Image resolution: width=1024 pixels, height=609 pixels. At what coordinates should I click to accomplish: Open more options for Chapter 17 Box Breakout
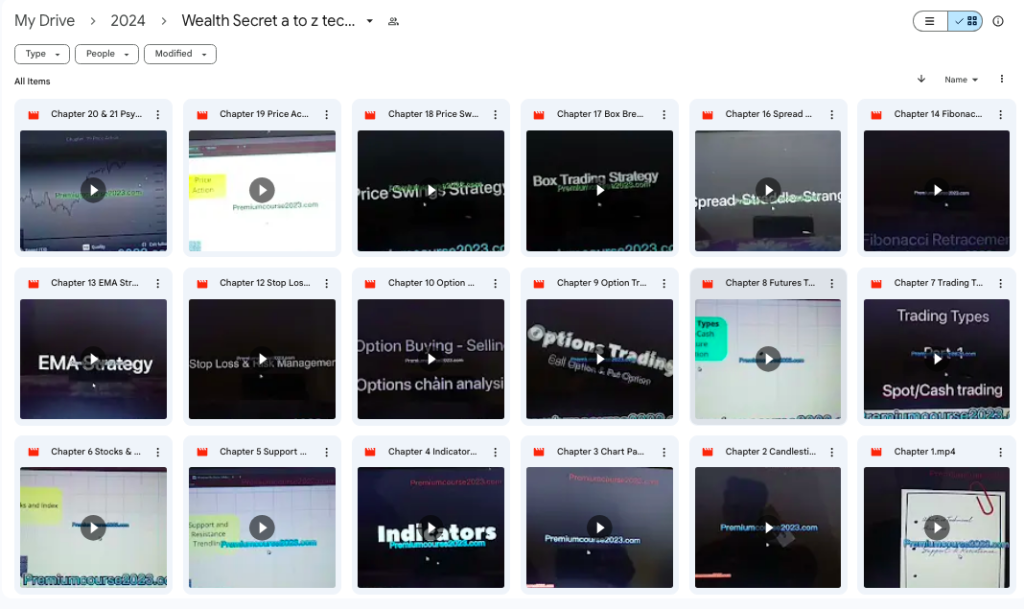point(664,114)
